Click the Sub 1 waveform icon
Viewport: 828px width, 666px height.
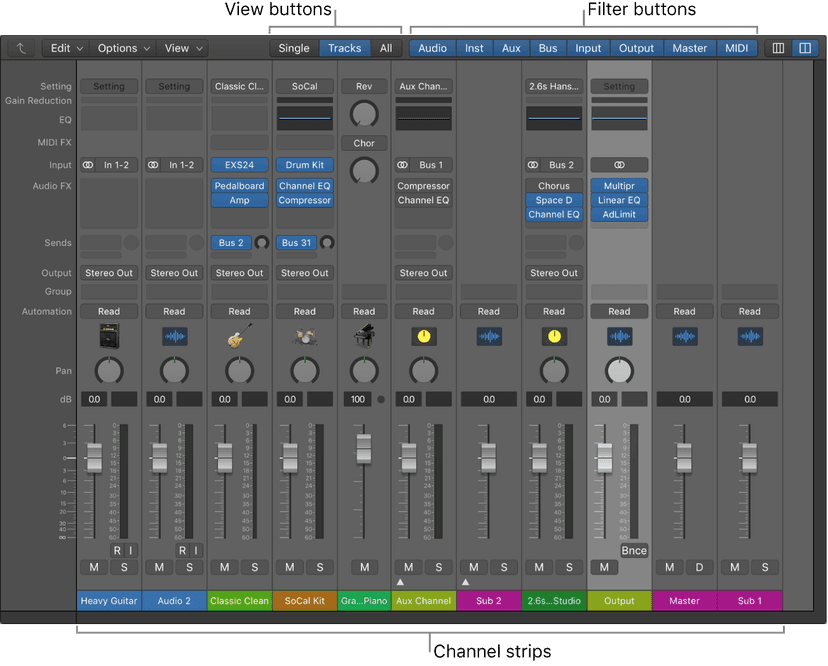tap(750, 336)
